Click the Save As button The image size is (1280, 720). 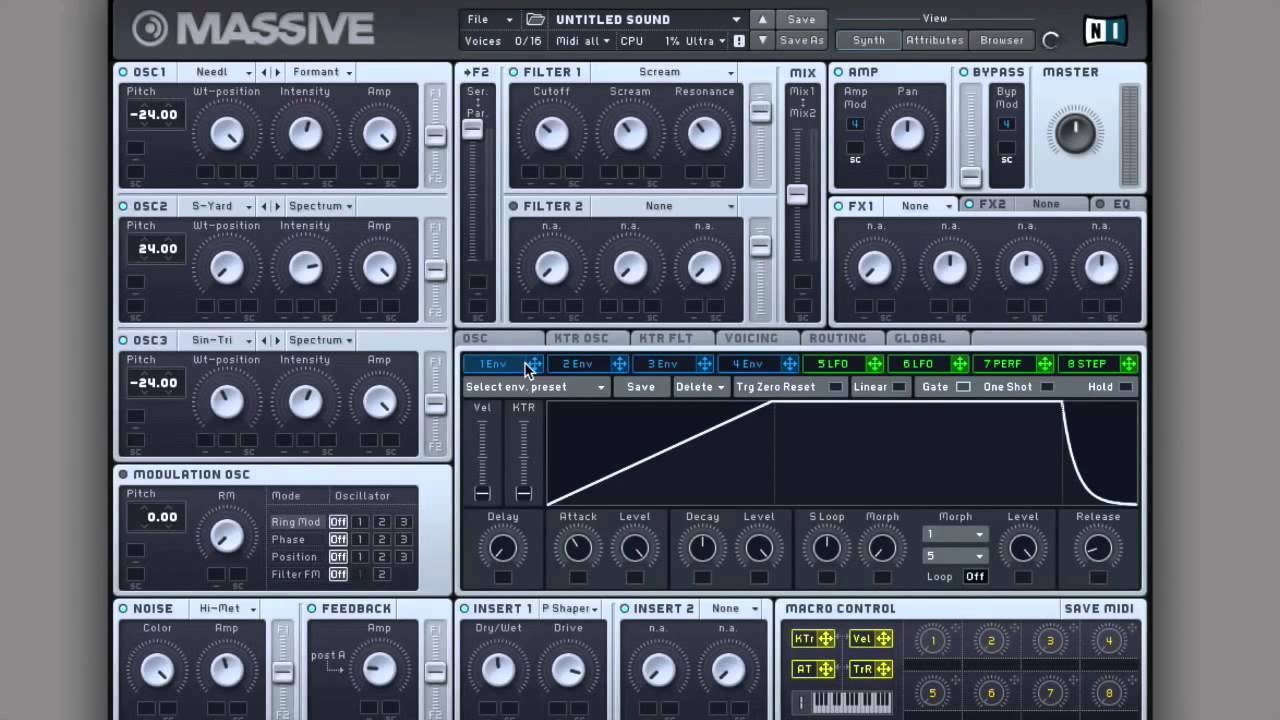[801, 41]
